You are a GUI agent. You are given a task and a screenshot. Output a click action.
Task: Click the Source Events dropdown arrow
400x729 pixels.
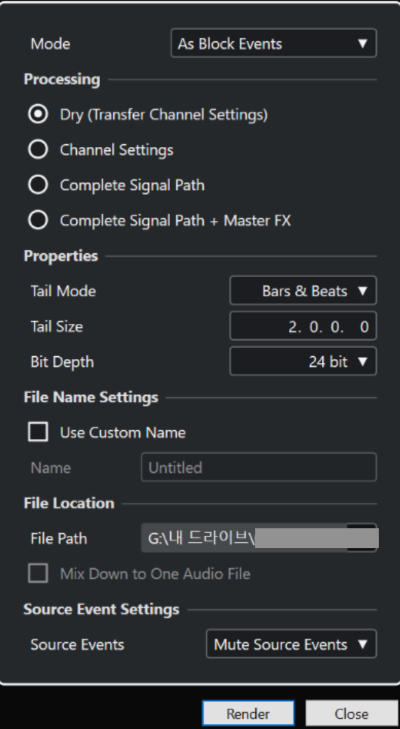pos(363,644)
